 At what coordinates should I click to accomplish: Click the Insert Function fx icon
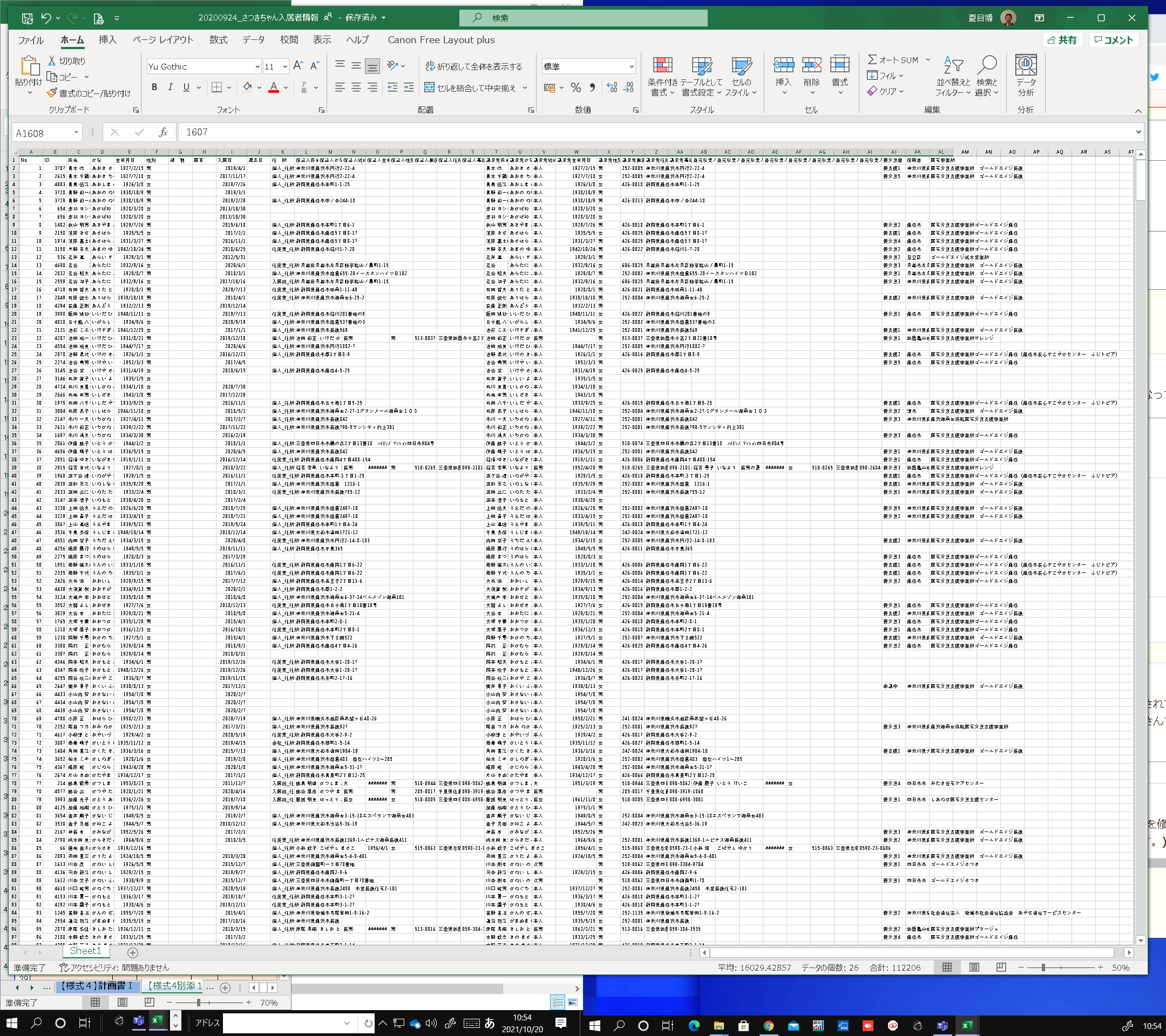163,132
